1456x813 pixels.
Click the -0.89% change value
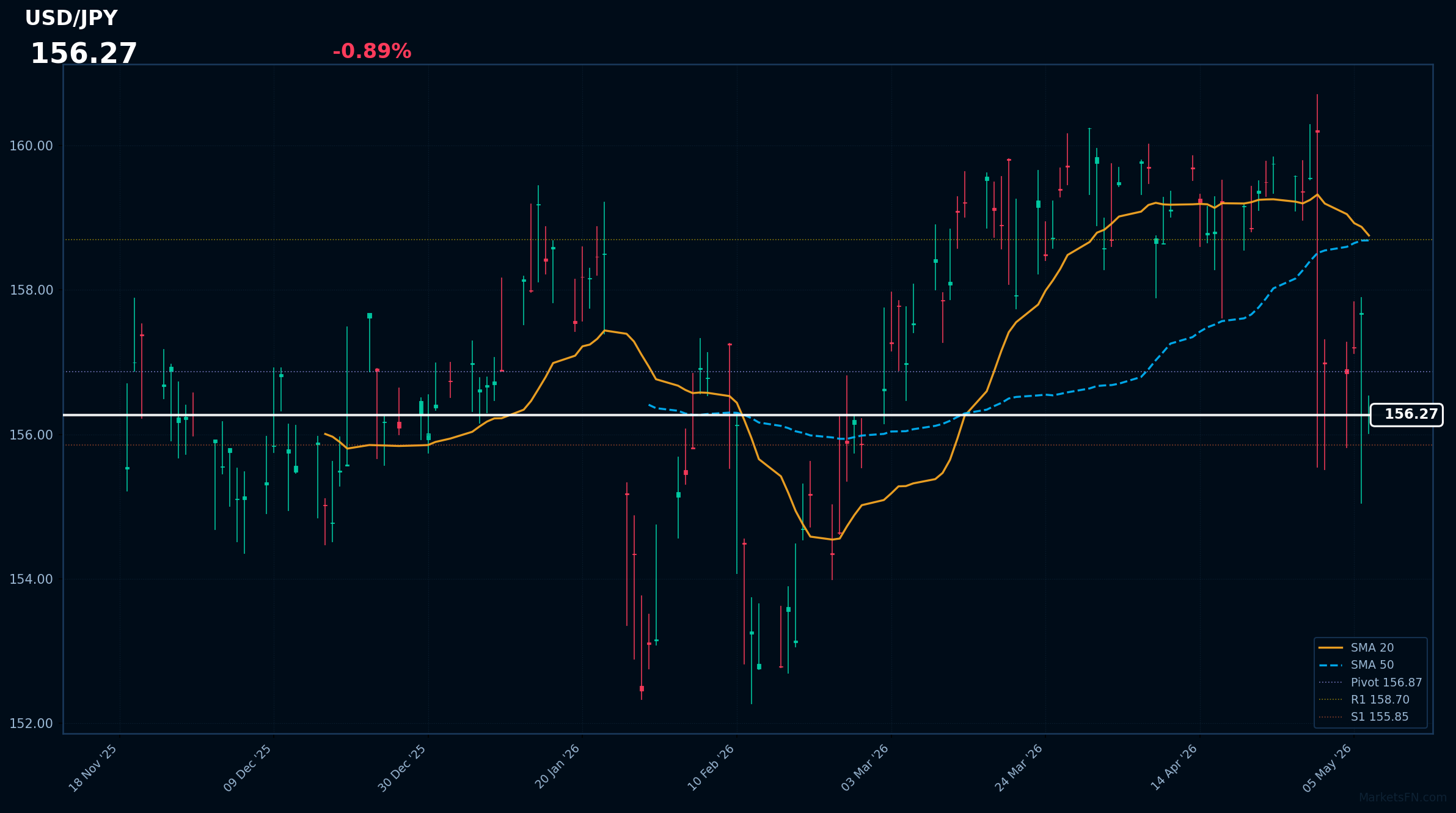click(371, 51)
